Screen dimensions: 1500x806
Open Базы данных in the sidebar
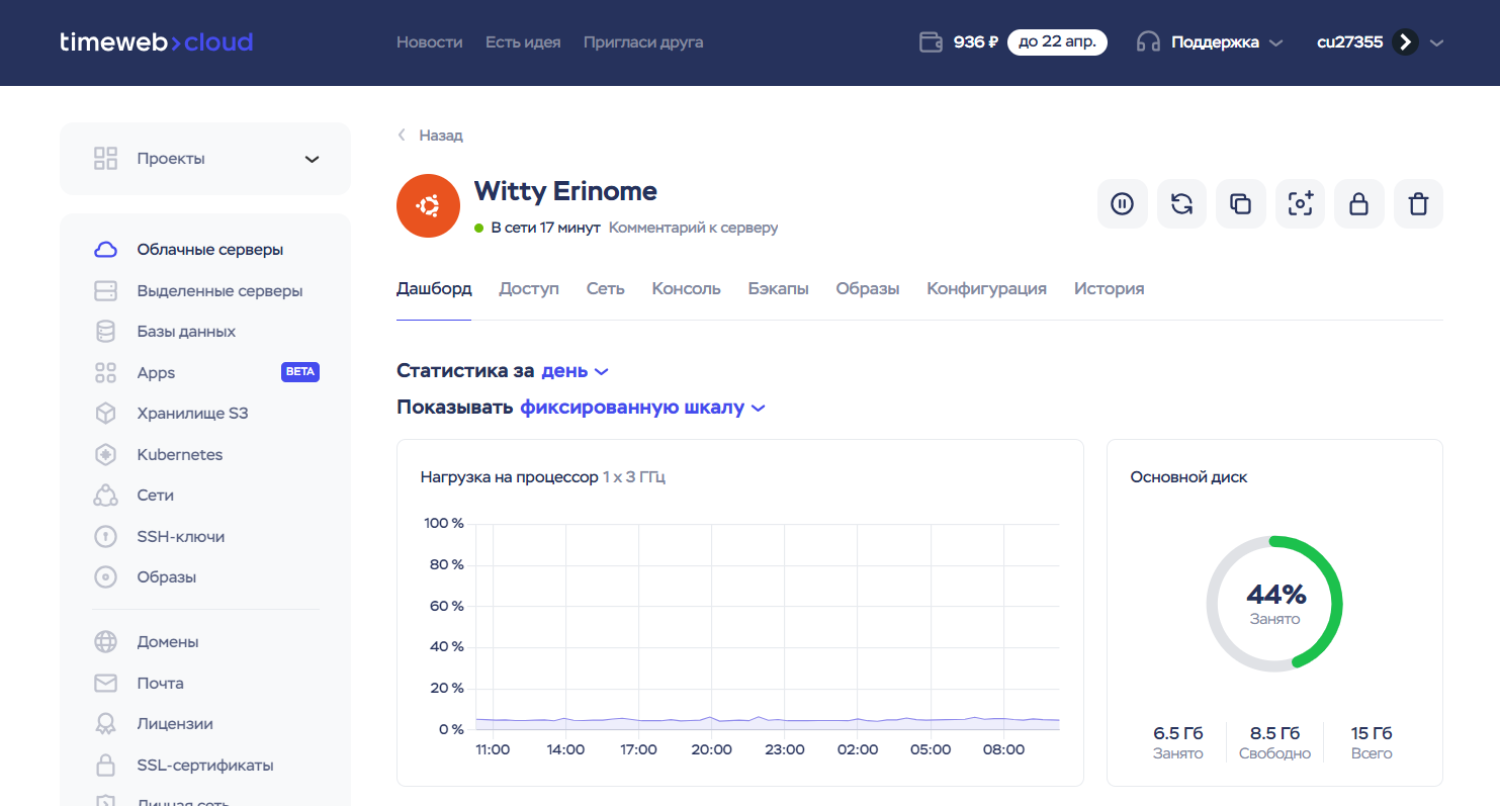point(186,331)
